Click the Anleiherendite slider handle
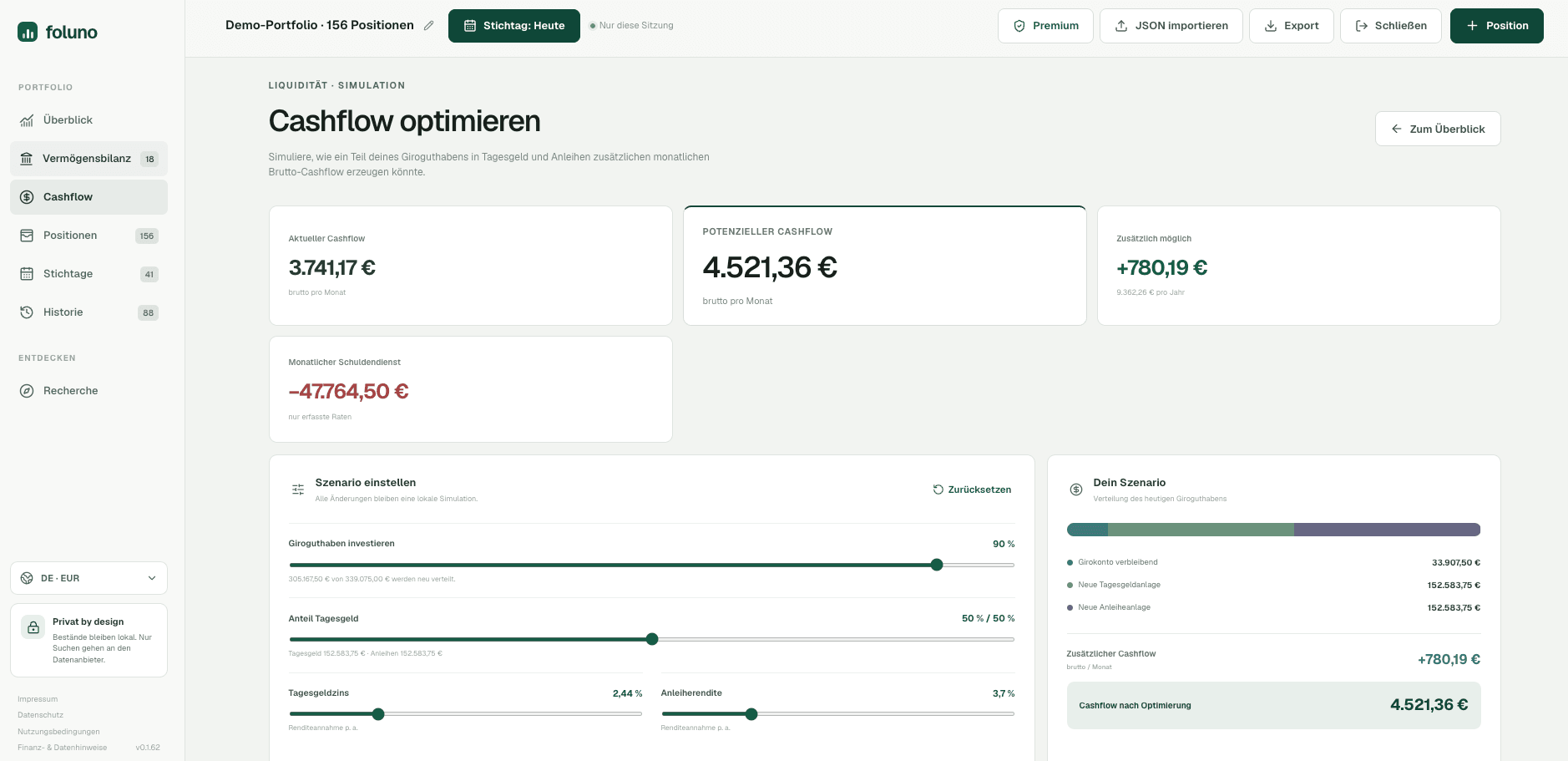The image size is (1568, 761). tap(751, 714)
